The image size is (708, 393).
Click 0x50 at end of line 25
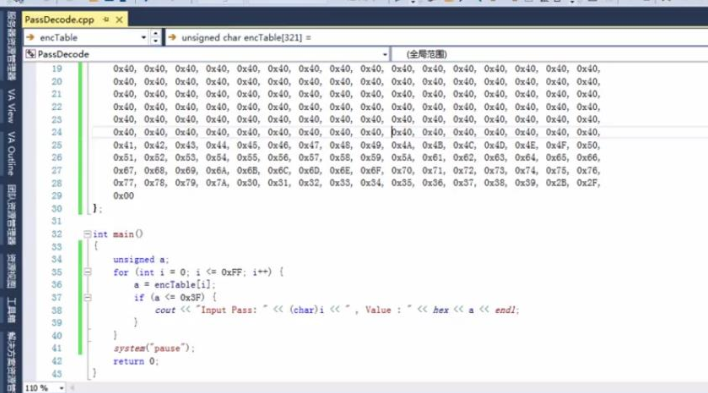point(587,145)
